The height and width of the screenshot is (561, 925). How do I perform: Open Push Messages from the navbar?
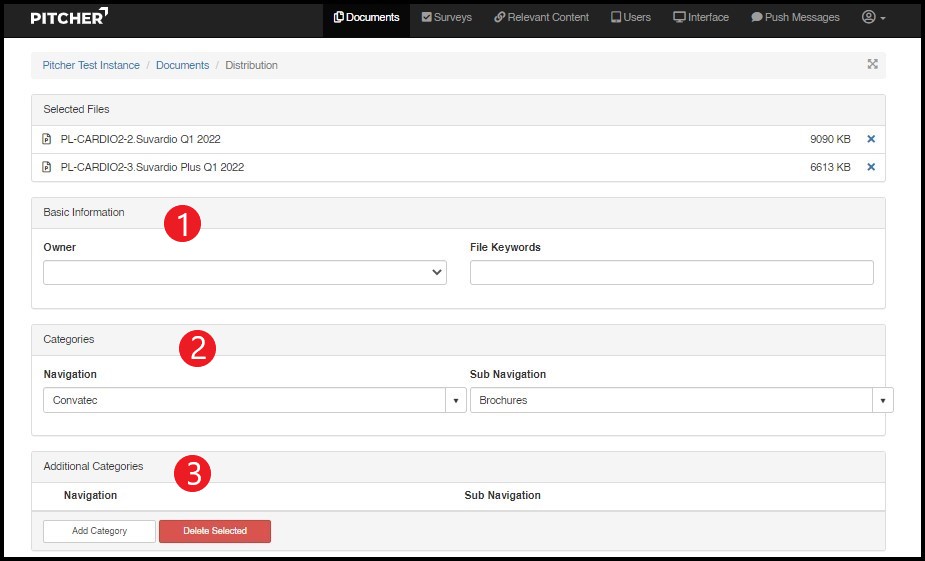coord(795,17)
